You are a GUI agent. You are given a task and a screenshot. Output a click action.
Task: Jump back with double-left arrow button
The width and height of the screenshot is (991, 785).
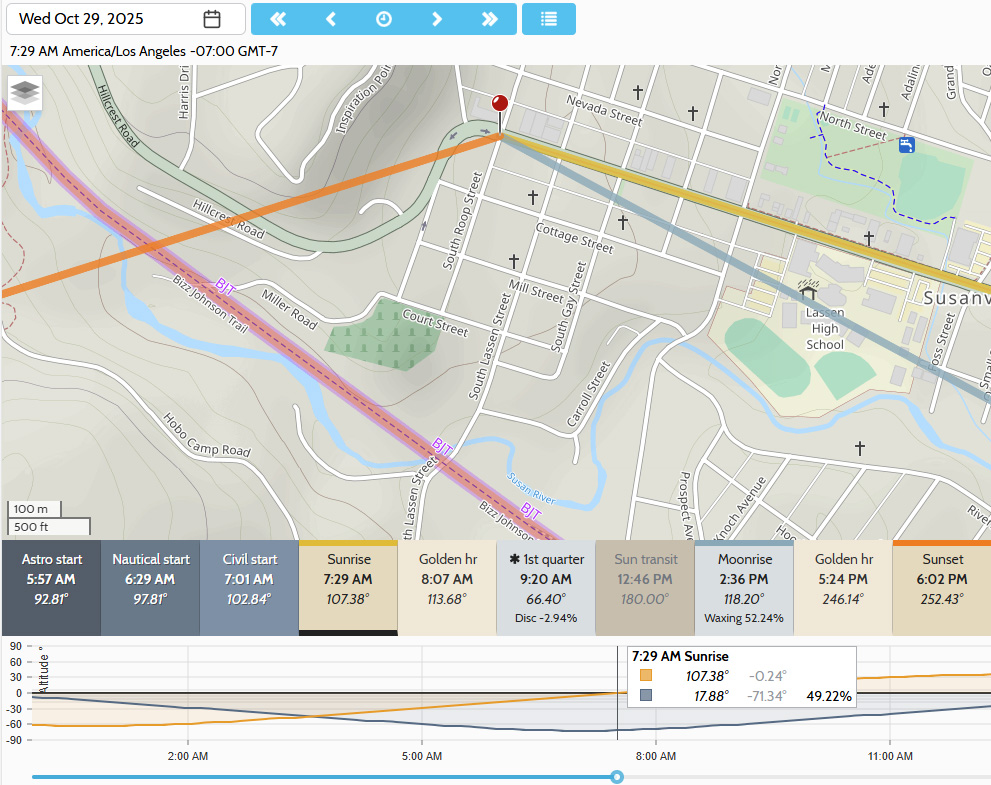(x=278, y=19)
